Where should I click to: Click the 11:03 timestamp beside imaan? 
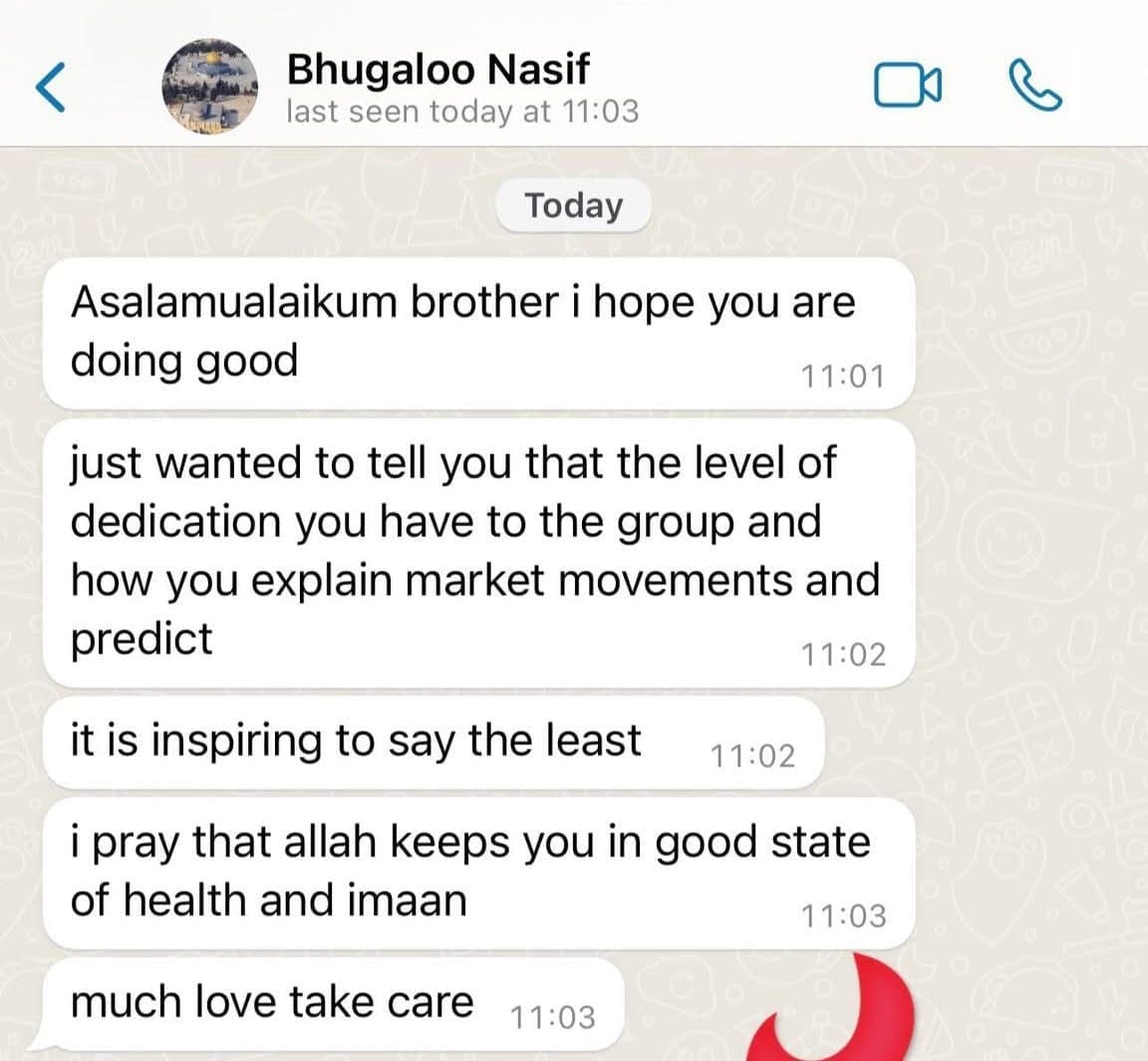(x=843, y=917)
